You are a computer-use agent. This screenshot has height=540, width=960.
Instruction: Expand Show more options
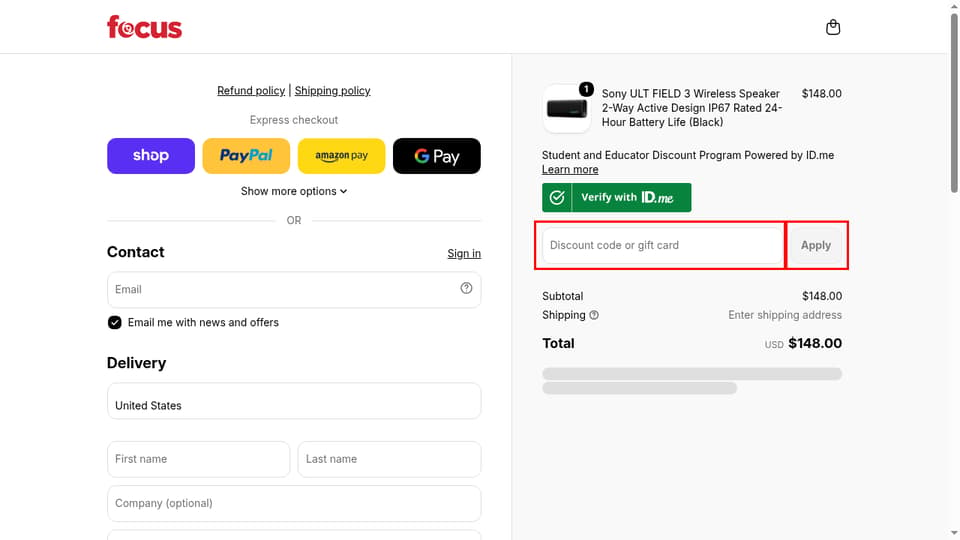(294, 191)
